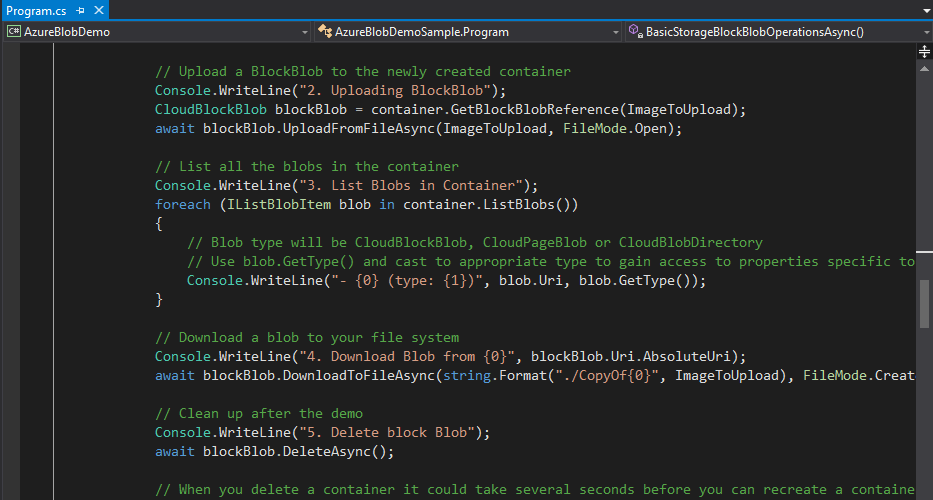
Task: Click the editor split handle icon
Action: 924,50
